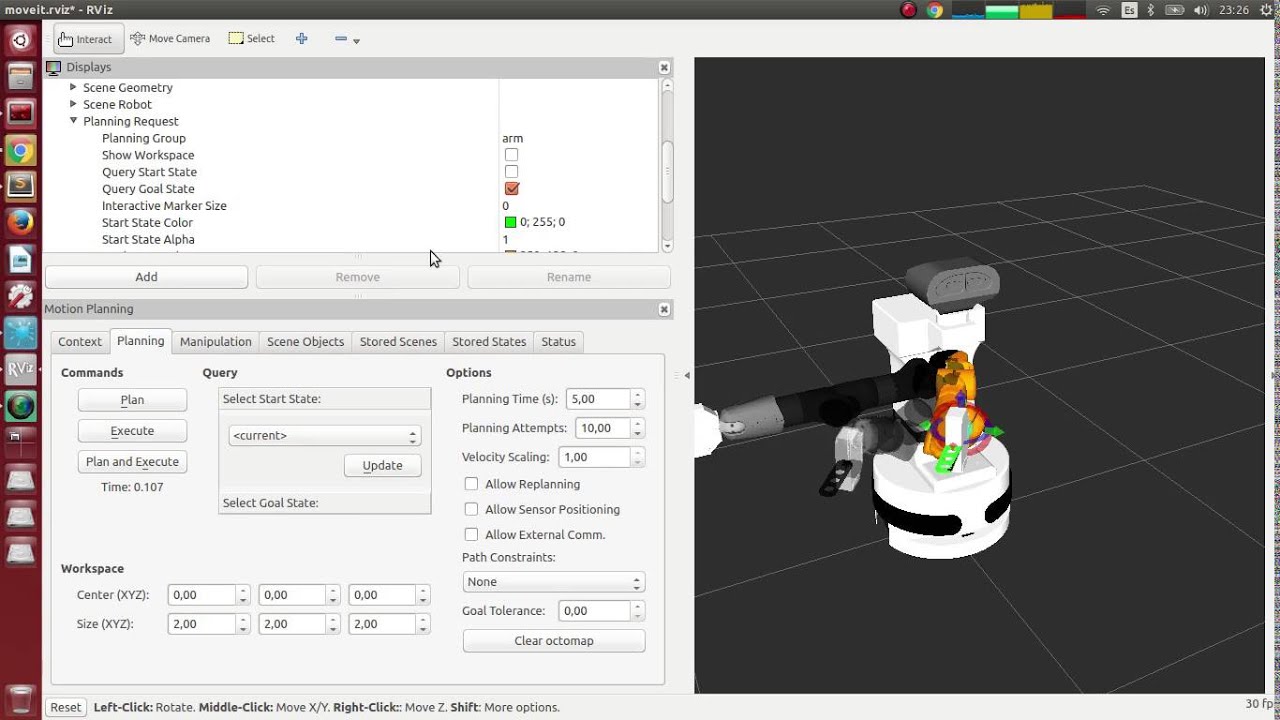The image size is (1280, 720).
Task: Expand the Scene Geometry tree node
Action: pyautogui.click(x=73, y=87)
